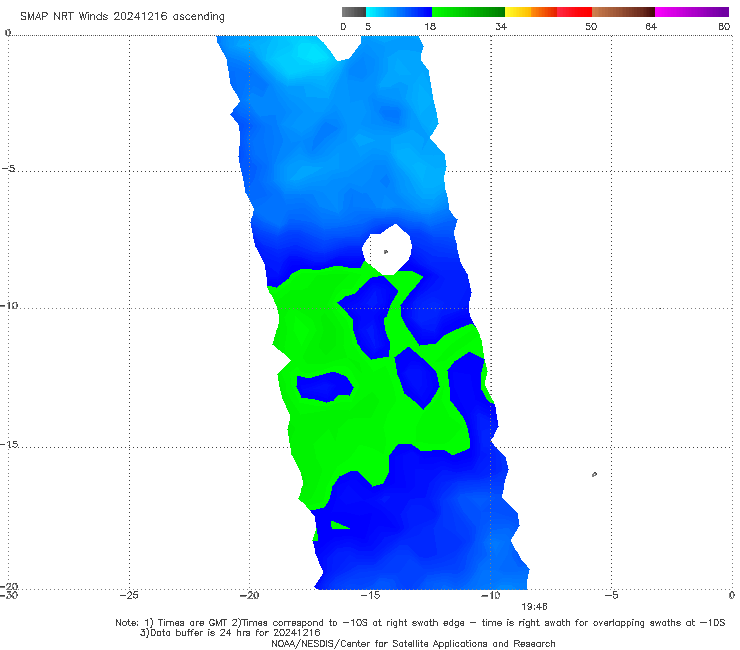The width and height of the screenshot is (740, 650).
Task: Click the green segment of the color bar
Action: (468, 12)
